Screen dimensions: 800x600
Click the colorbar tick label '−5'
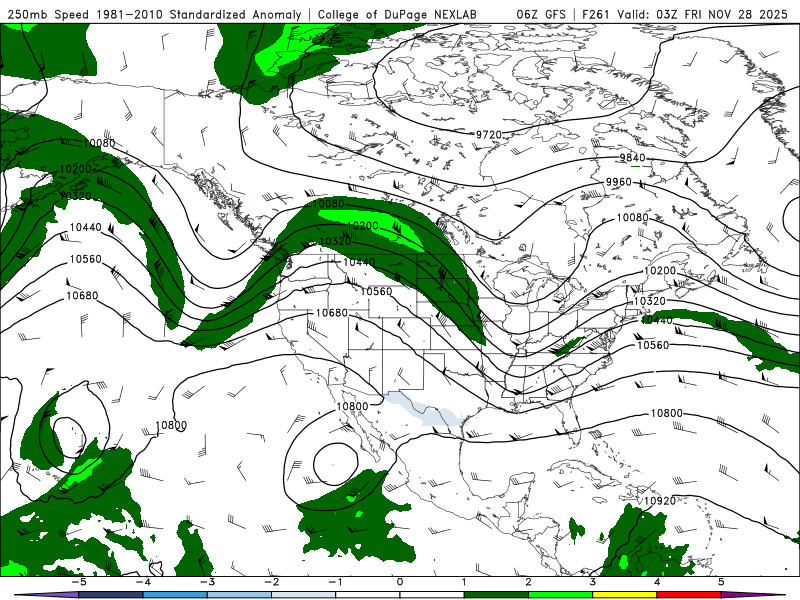[x=78, y=582]
